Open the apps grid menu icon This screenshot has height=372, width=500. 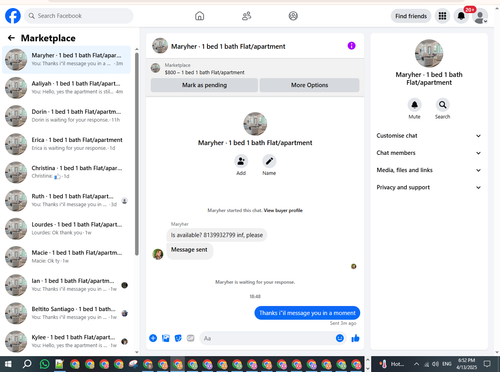point(442,16)
